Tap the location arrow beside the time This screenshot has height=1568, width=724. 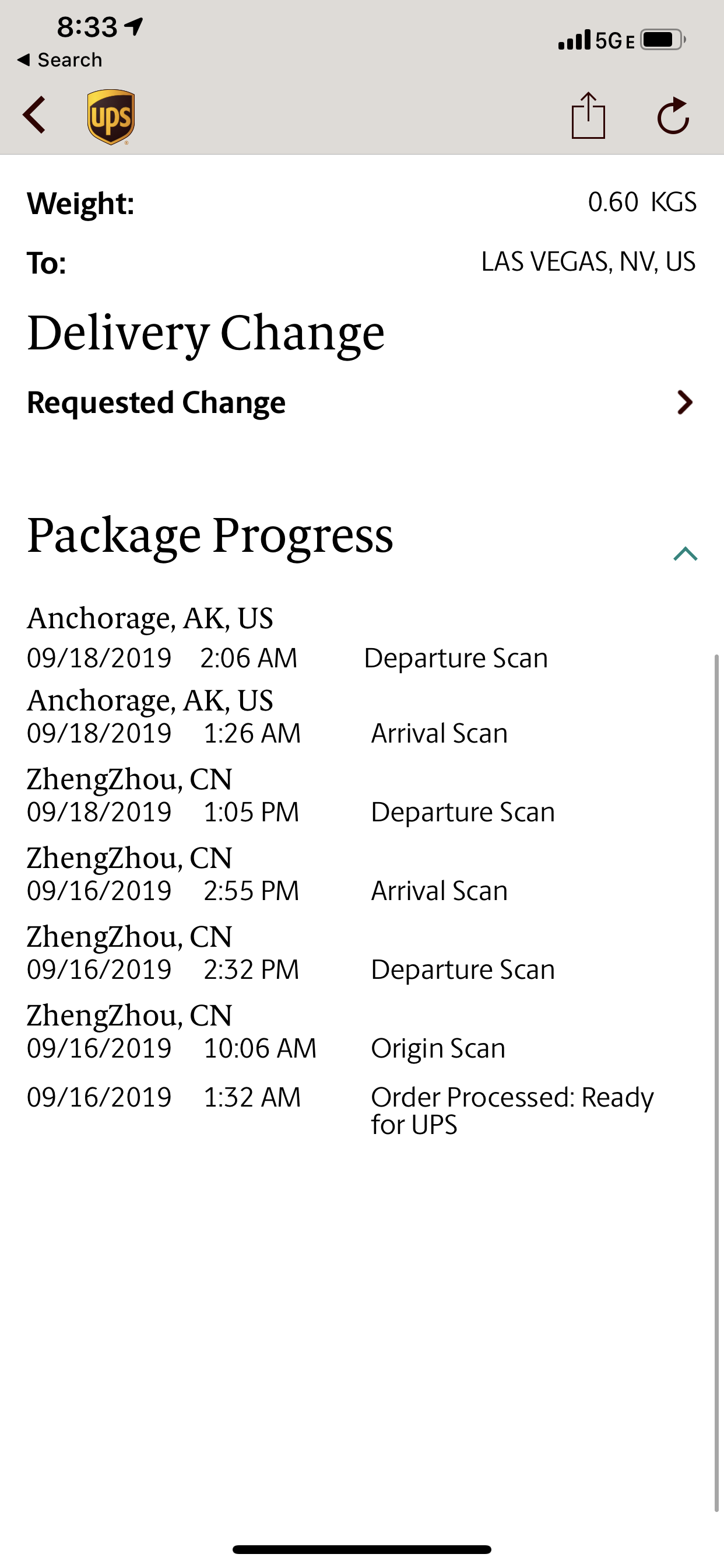tap(133, 26)
